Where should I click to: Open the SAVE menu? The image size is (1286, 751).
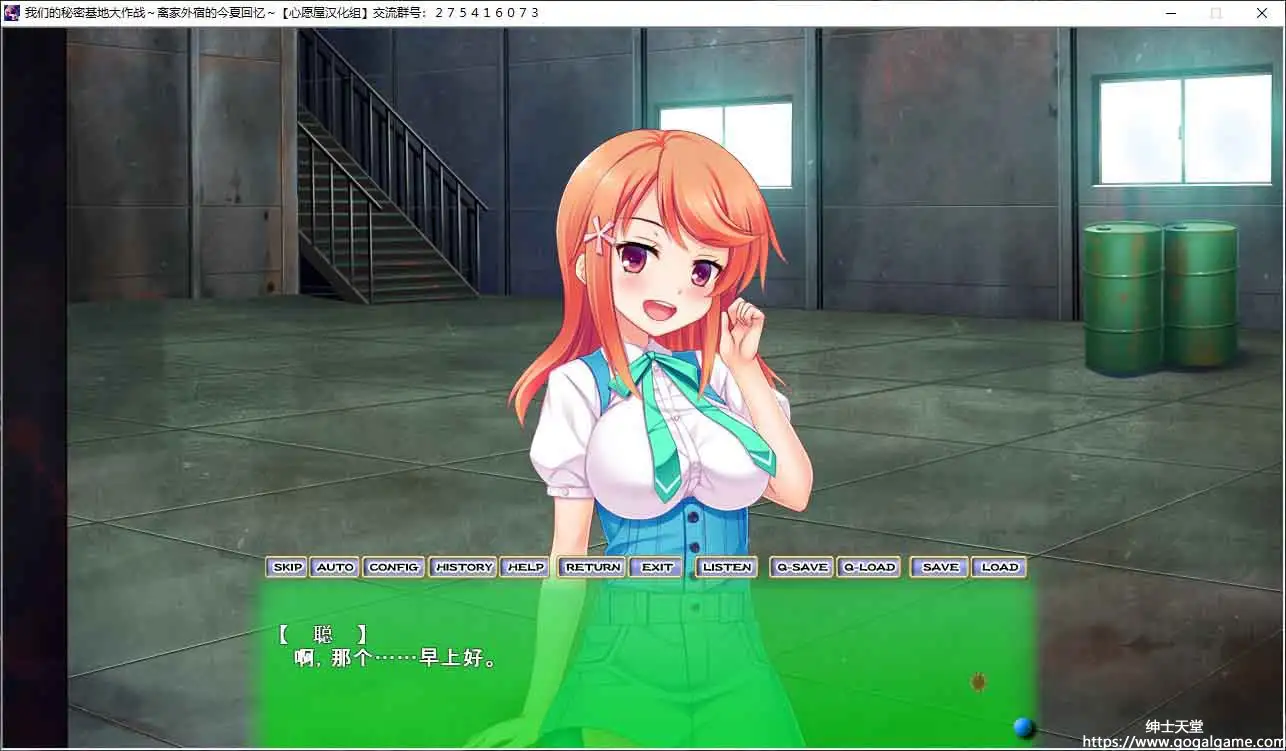pyautogui.click(x=940, y=567)
